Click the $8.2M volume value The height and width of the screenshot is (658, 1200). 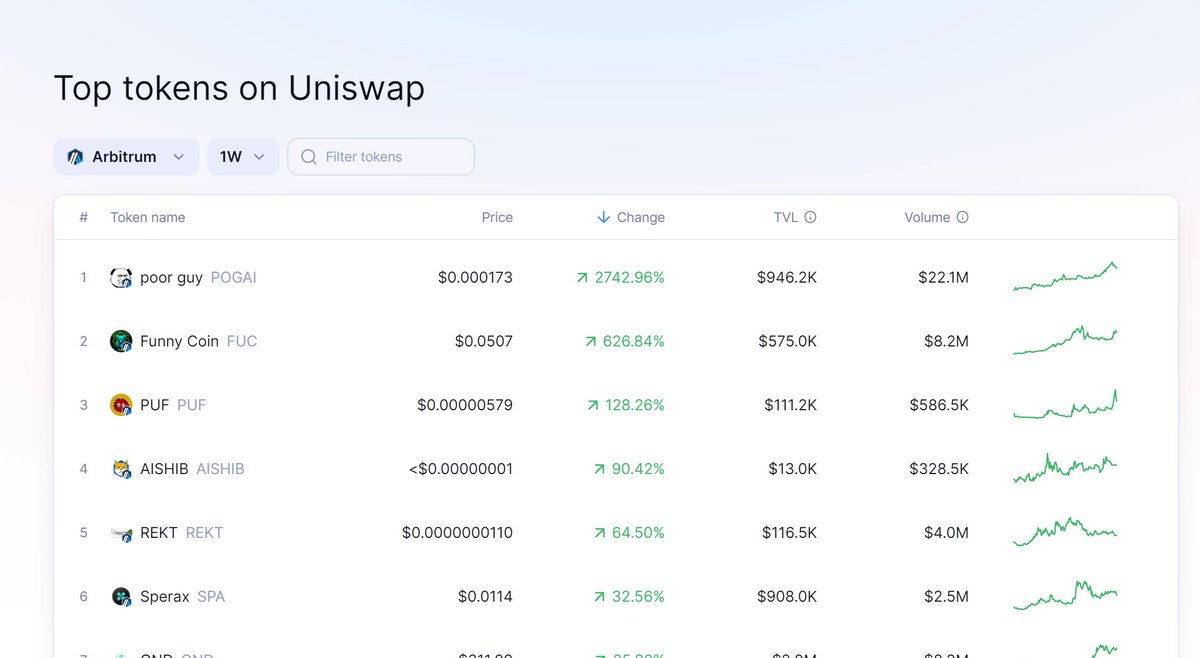pyautogui.click(x=946, y=341)
